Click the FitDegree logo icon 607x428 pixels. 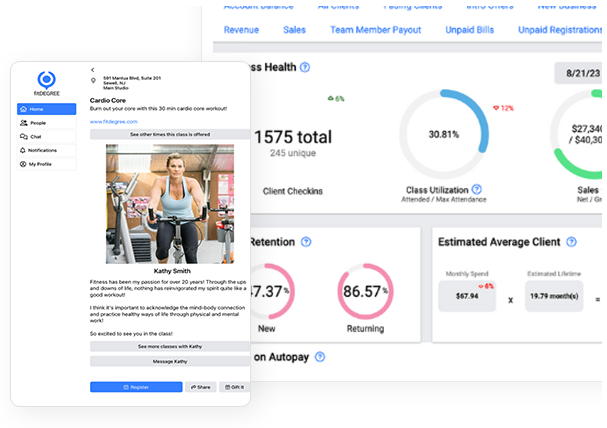click(x=46, y=80)
